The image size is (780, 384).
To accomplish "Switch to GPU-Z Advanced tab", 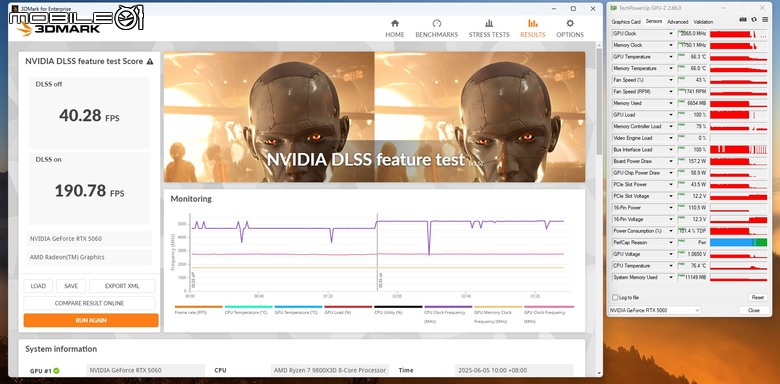I will click(x=677, y=22).
